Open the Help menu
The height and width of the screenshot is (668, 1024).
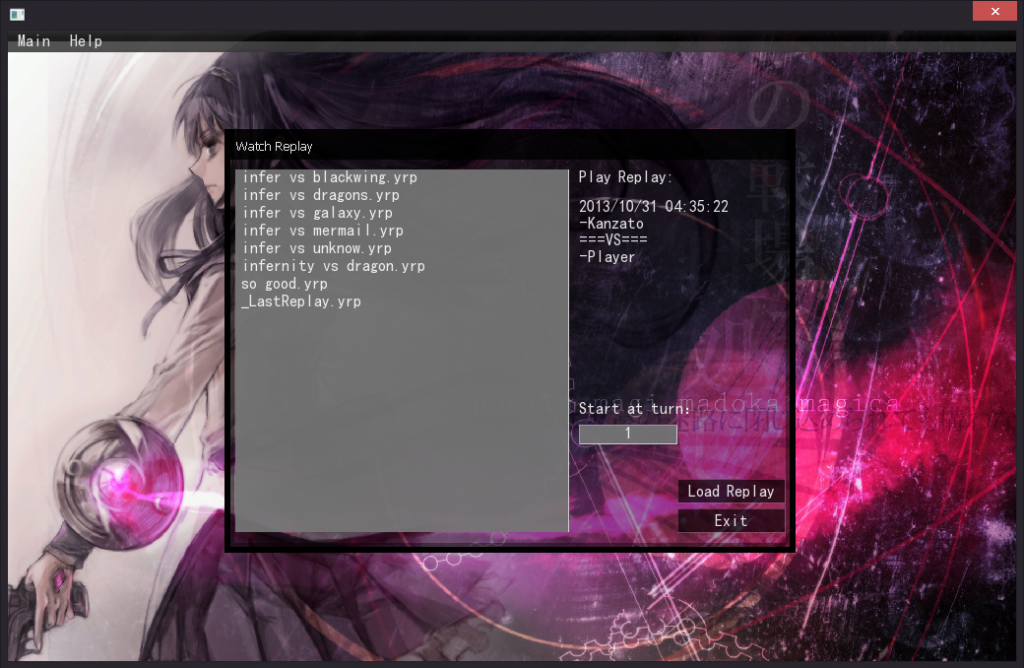85,41
